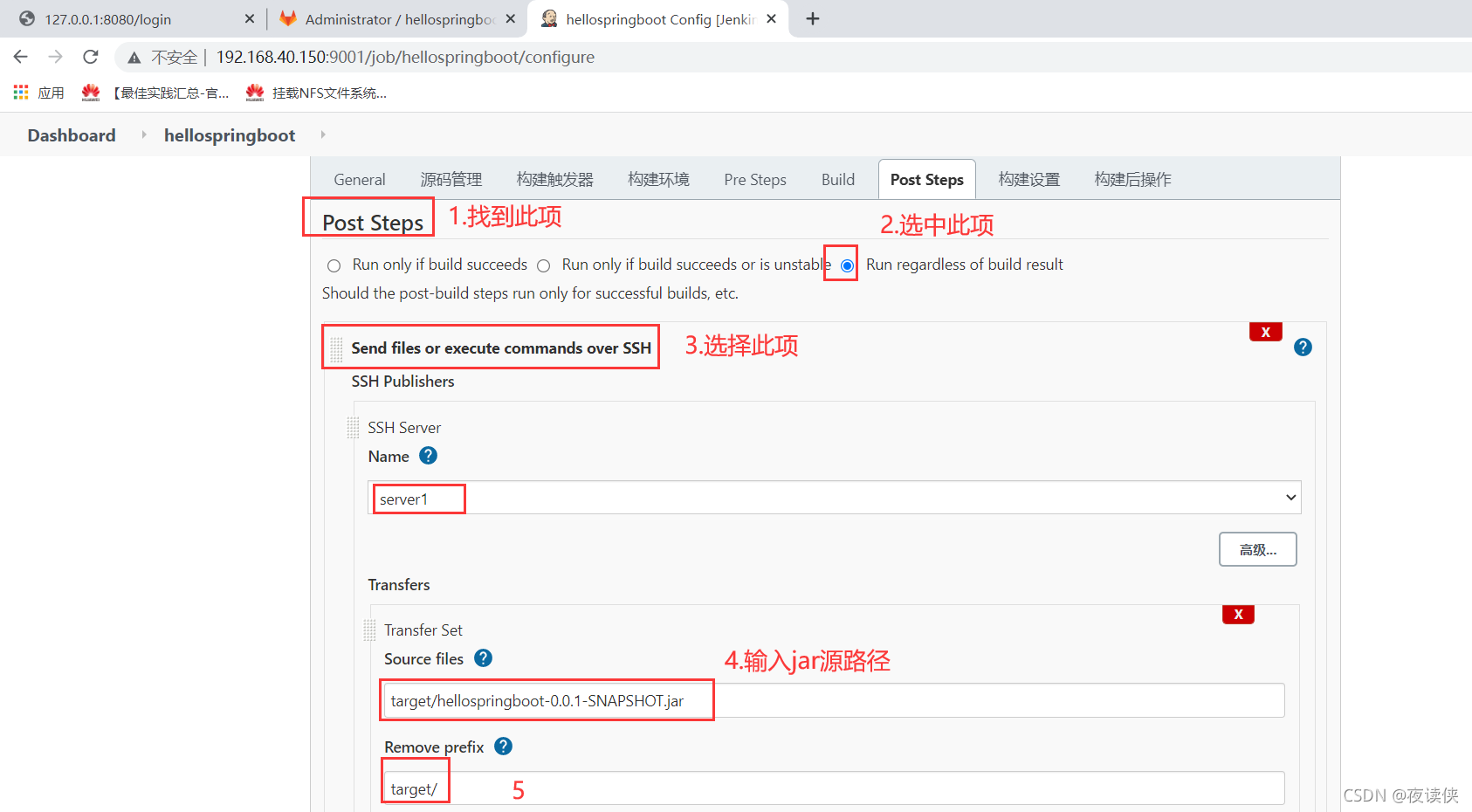Click the Jenkins favicon on the active tab

pos(549,18)
